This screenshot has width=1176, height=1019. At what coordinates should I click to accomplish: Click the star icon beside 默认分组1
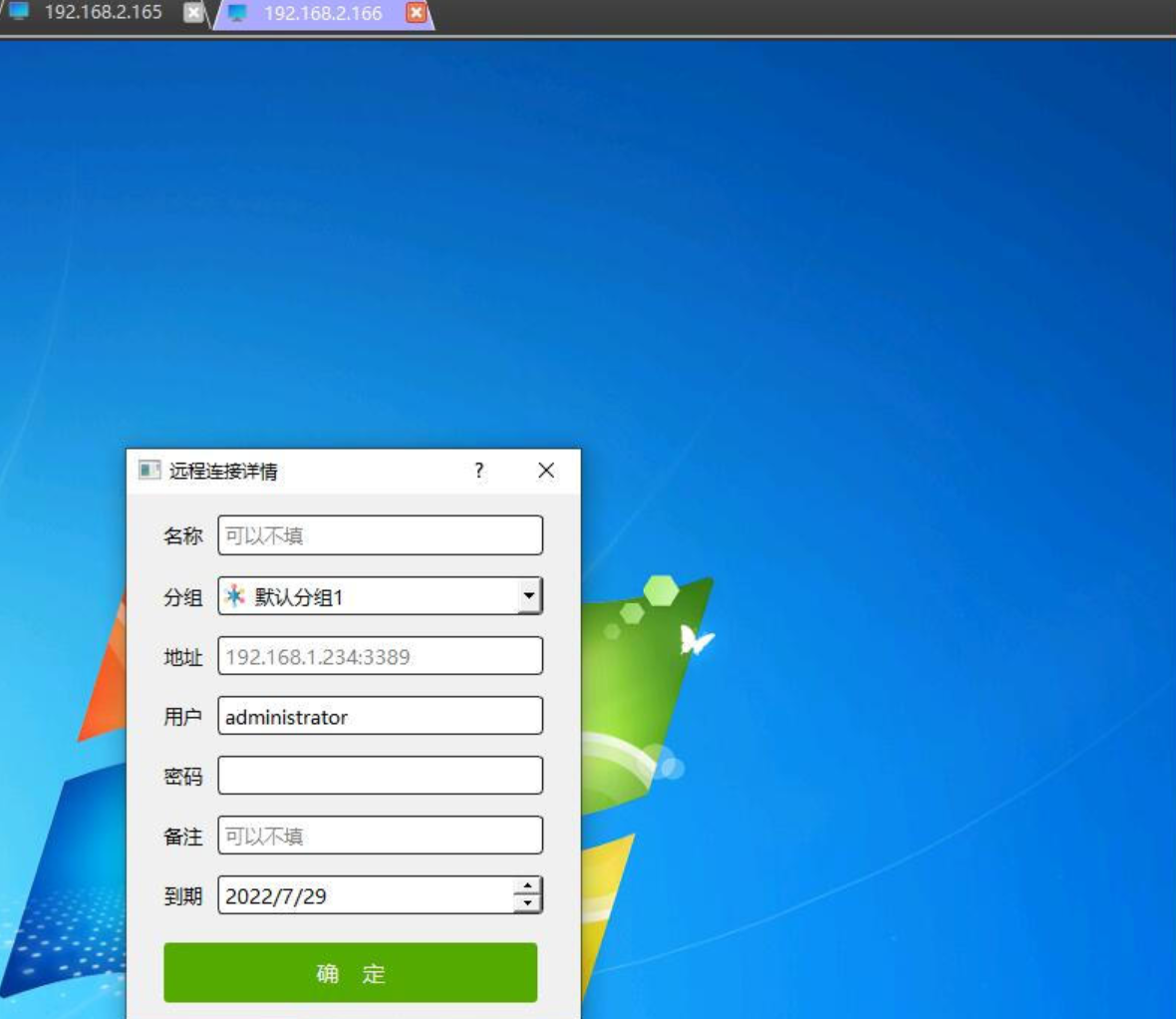pos(235,596)
